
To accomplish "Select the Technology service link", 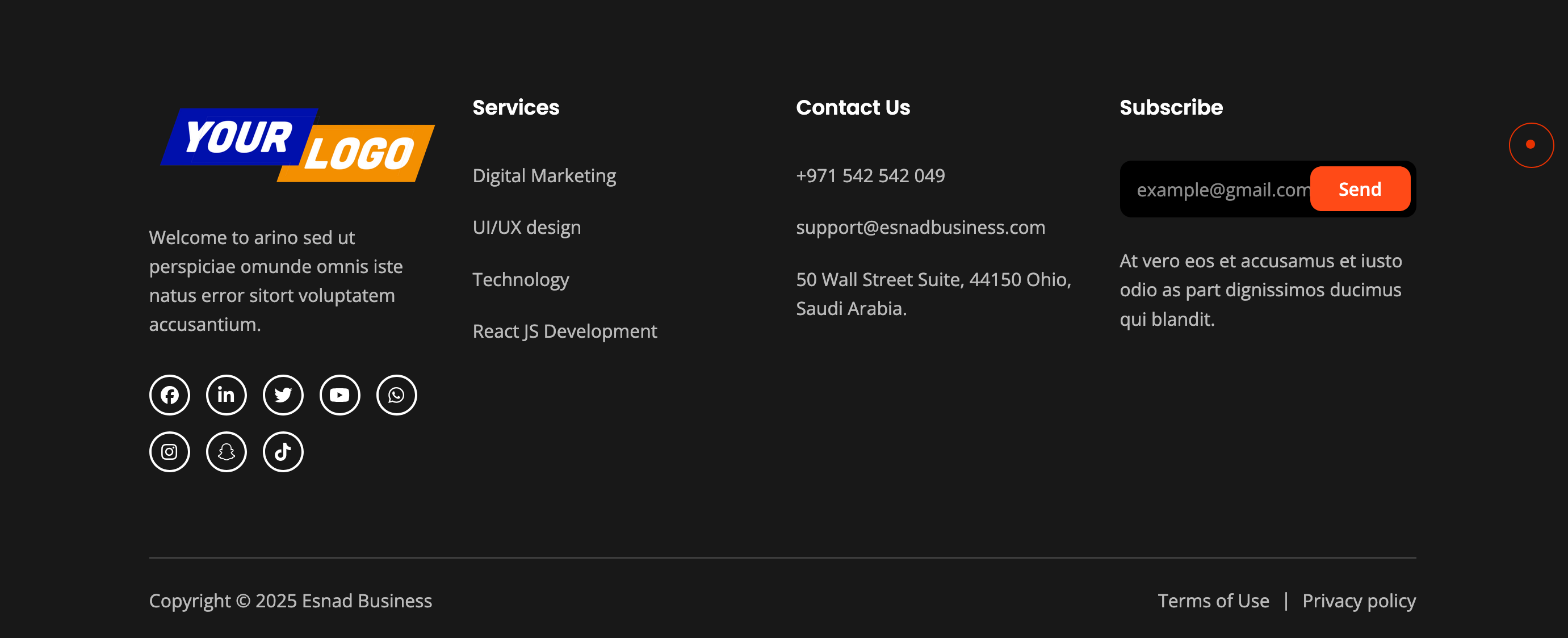I will click(521, 279).
